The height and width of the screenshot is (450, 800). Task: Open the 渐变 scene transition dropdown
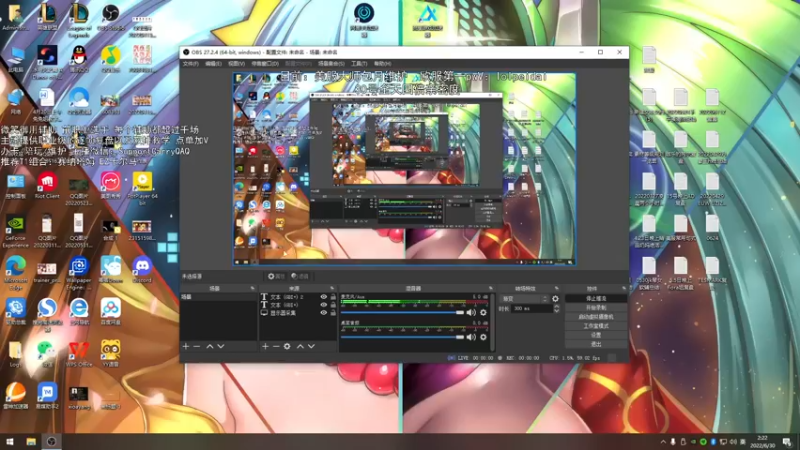pyautogui.click(x=525, y=299)
